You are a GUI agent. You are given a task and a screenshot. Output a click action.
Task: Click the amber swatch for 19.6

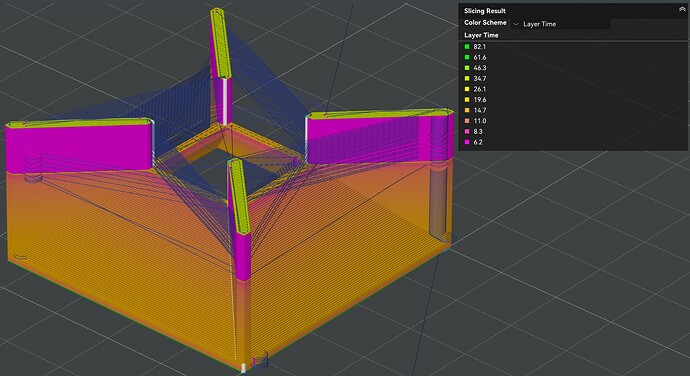(467, 100)
